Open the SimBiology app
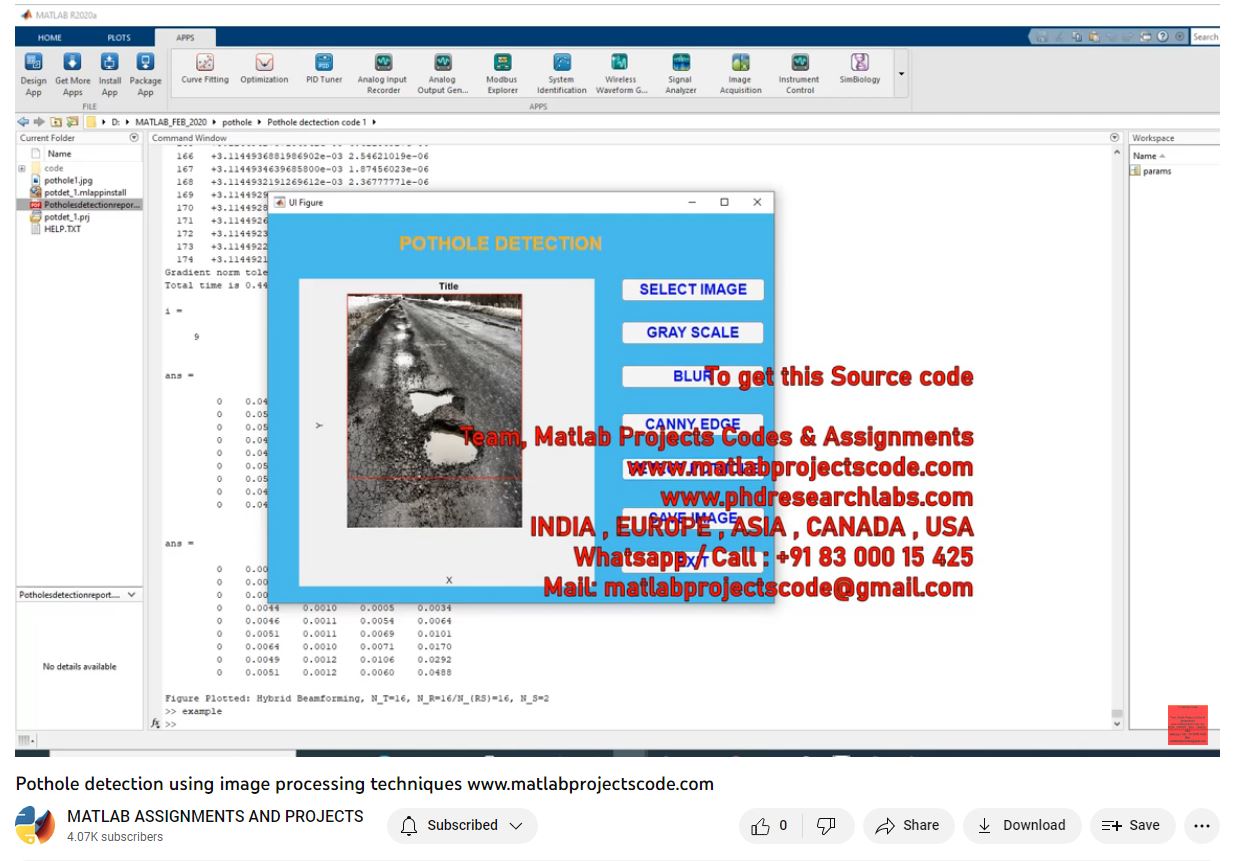Viewport: 1236px width, 861px height. [859, 70]
